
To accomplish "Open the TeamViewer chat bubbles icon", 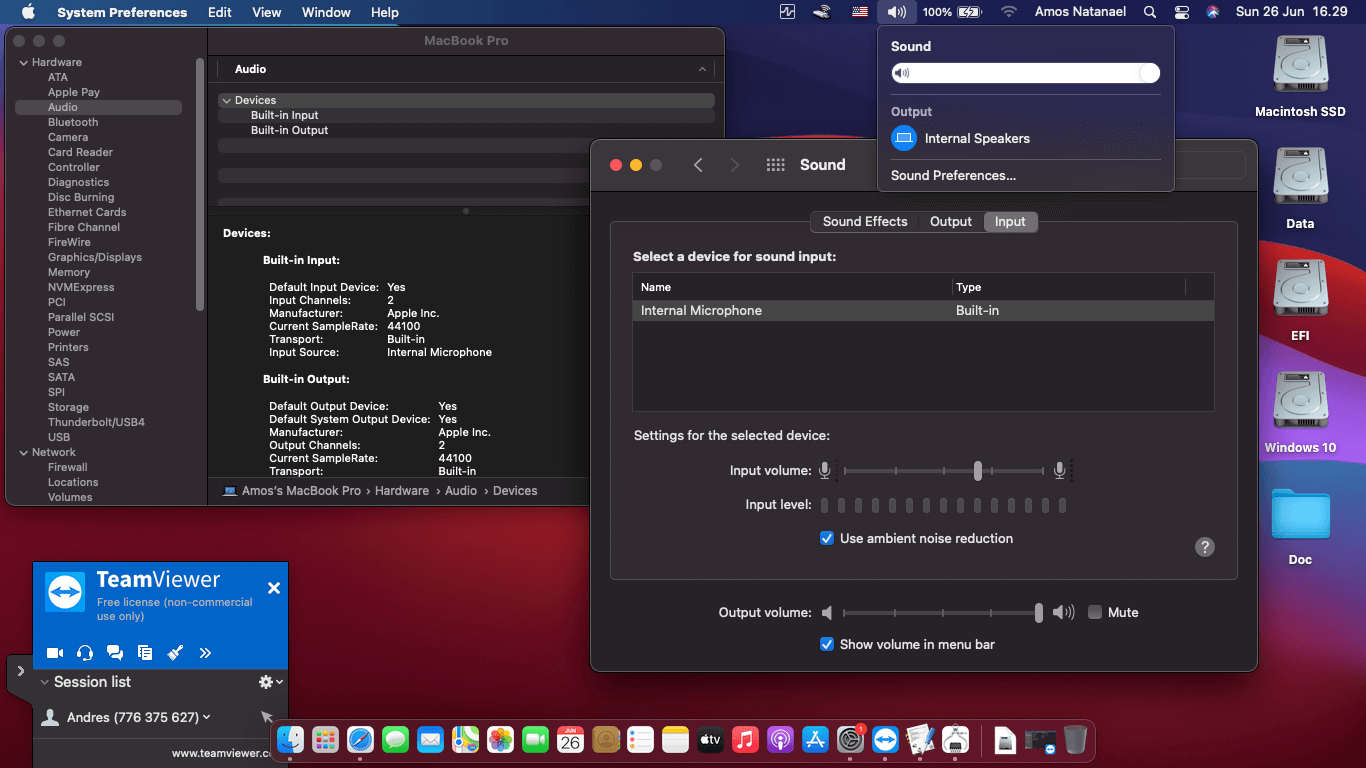I will 115,653.
